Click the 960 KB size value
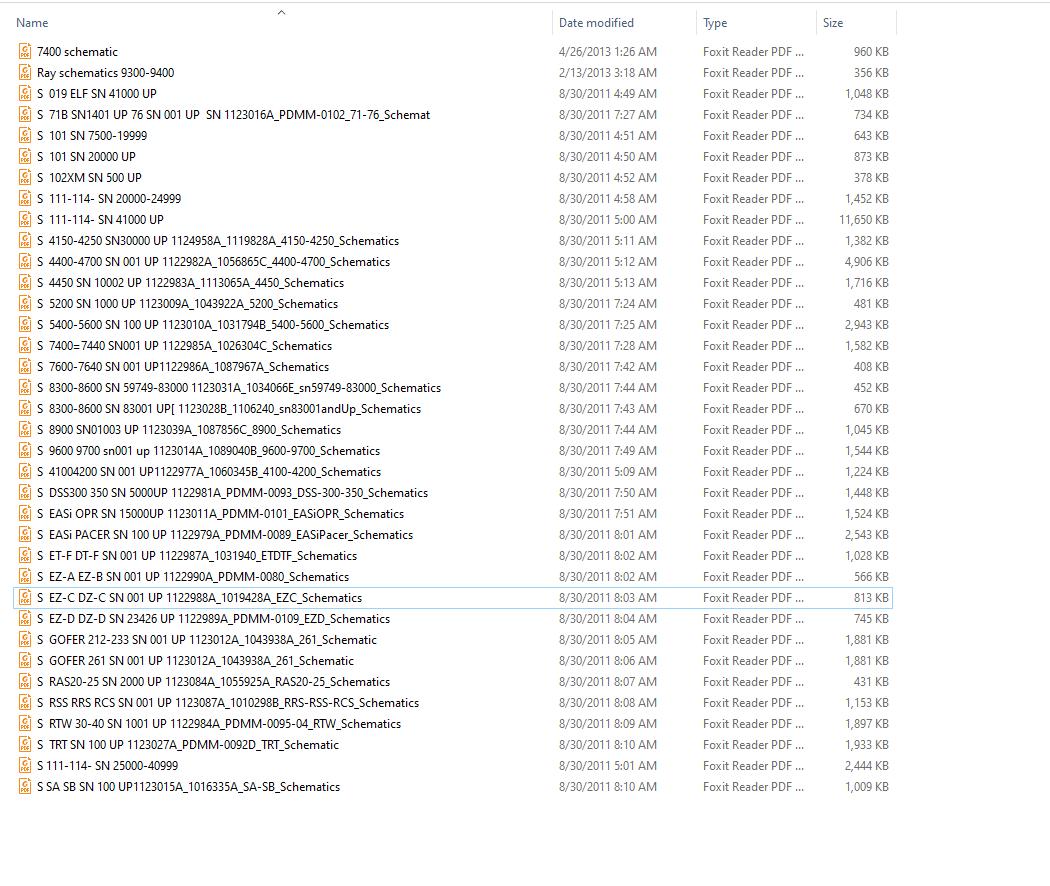This screenshot has height=886, width=1050. [x=871, y=52]
